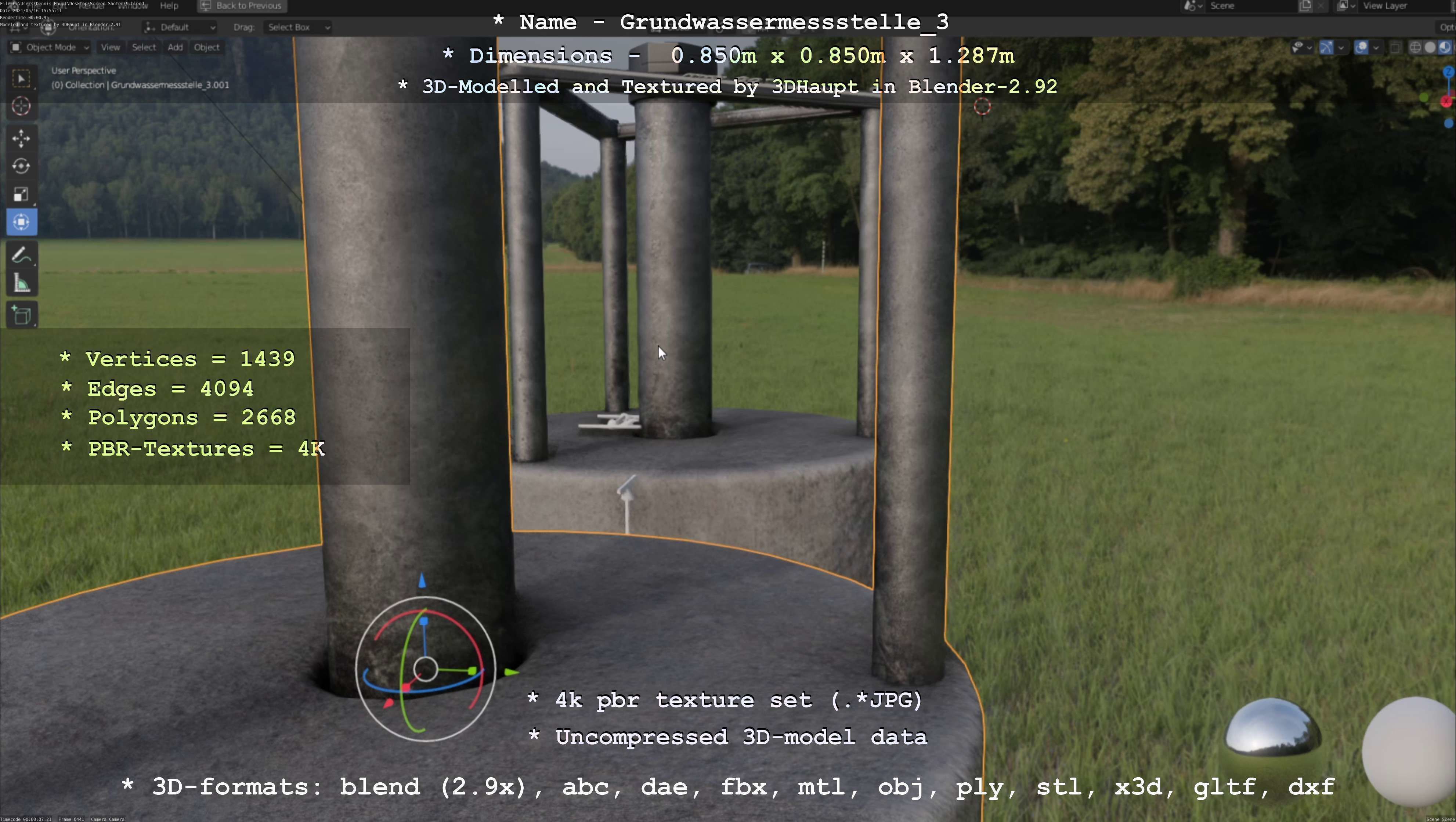Expand the Scene selector arrow
1456x822 pixels.
tap(1200, 6)
